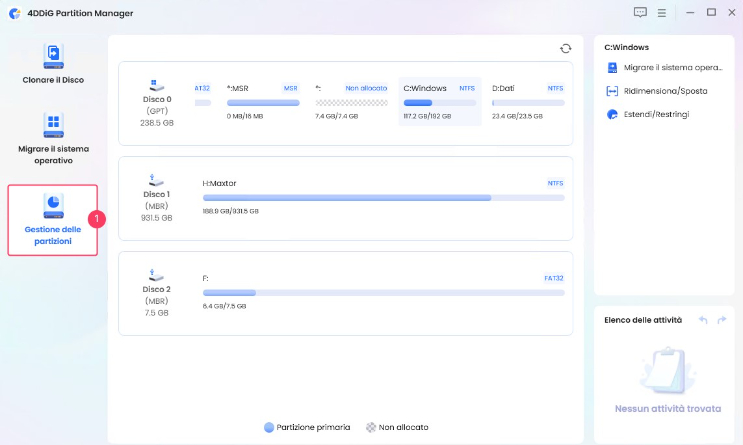
Task: Click the Clonare il Disco label
Action: pos(53,80)
